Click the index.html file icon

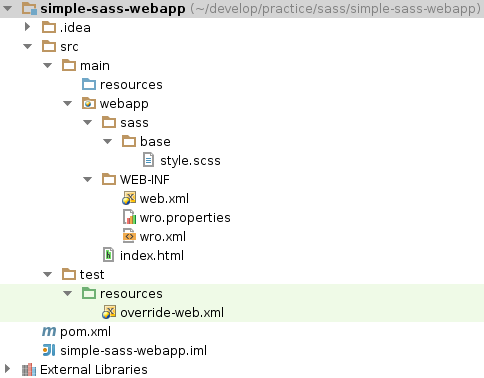click(108, 255)
